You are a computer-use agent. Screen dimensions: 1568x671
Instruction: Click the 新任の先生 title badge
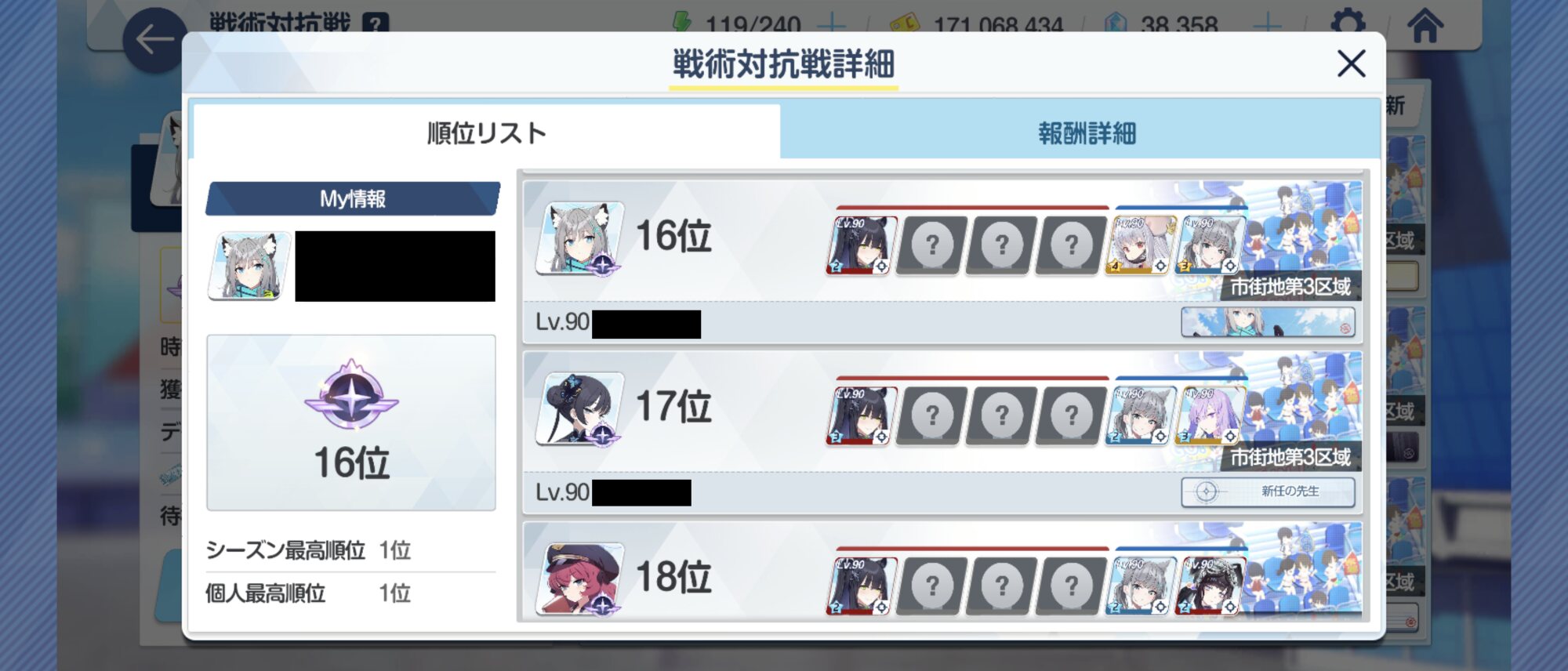pyautogui.click(x=1268, y=492)
